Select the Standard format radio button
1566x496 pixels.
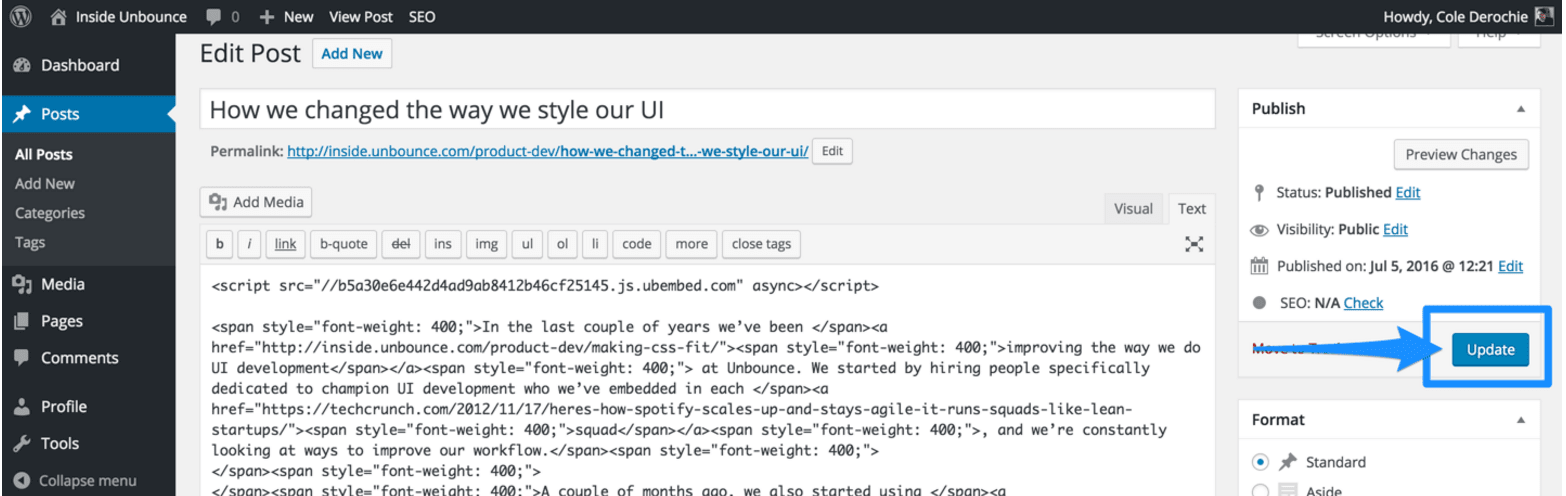(1261, 462)
